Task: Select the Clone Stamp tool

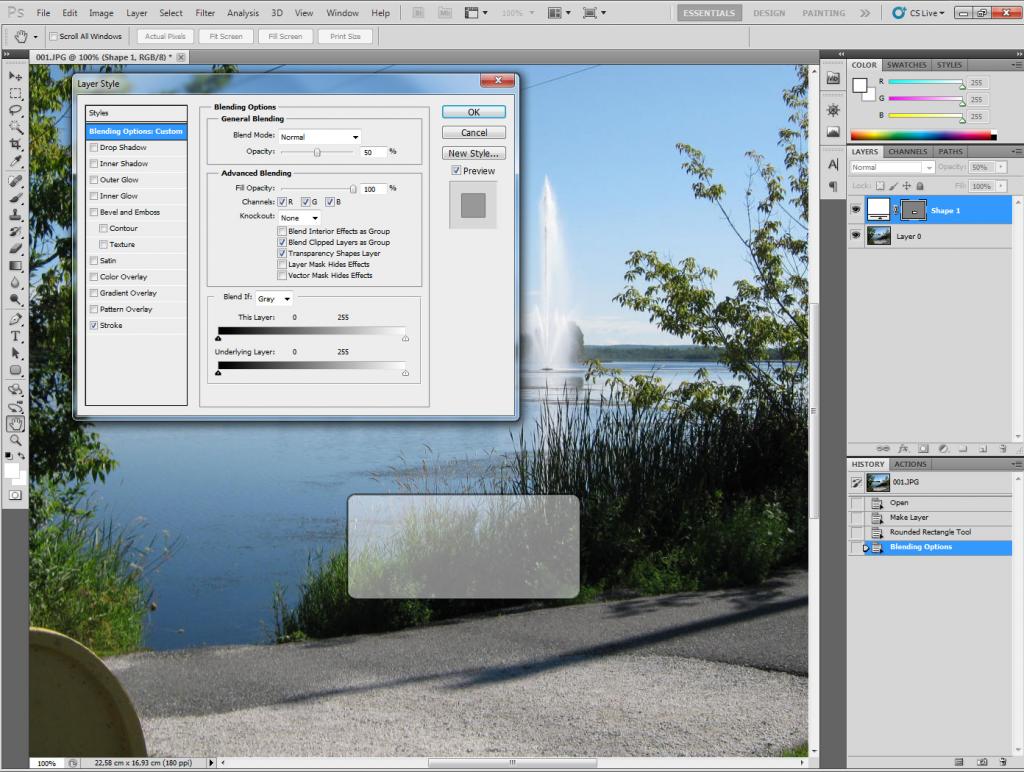Action: coord(15,215)
